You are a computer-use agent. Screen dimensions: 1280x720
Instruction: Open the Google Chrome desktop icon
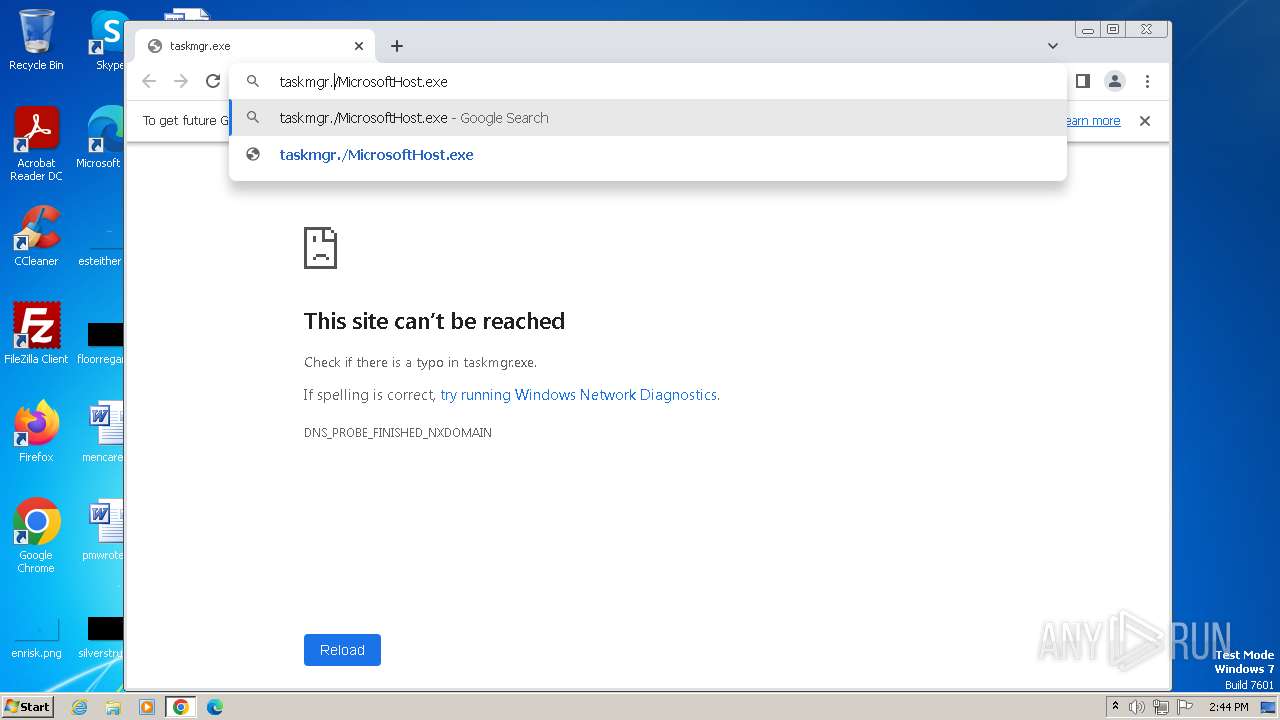pos(36,536)
